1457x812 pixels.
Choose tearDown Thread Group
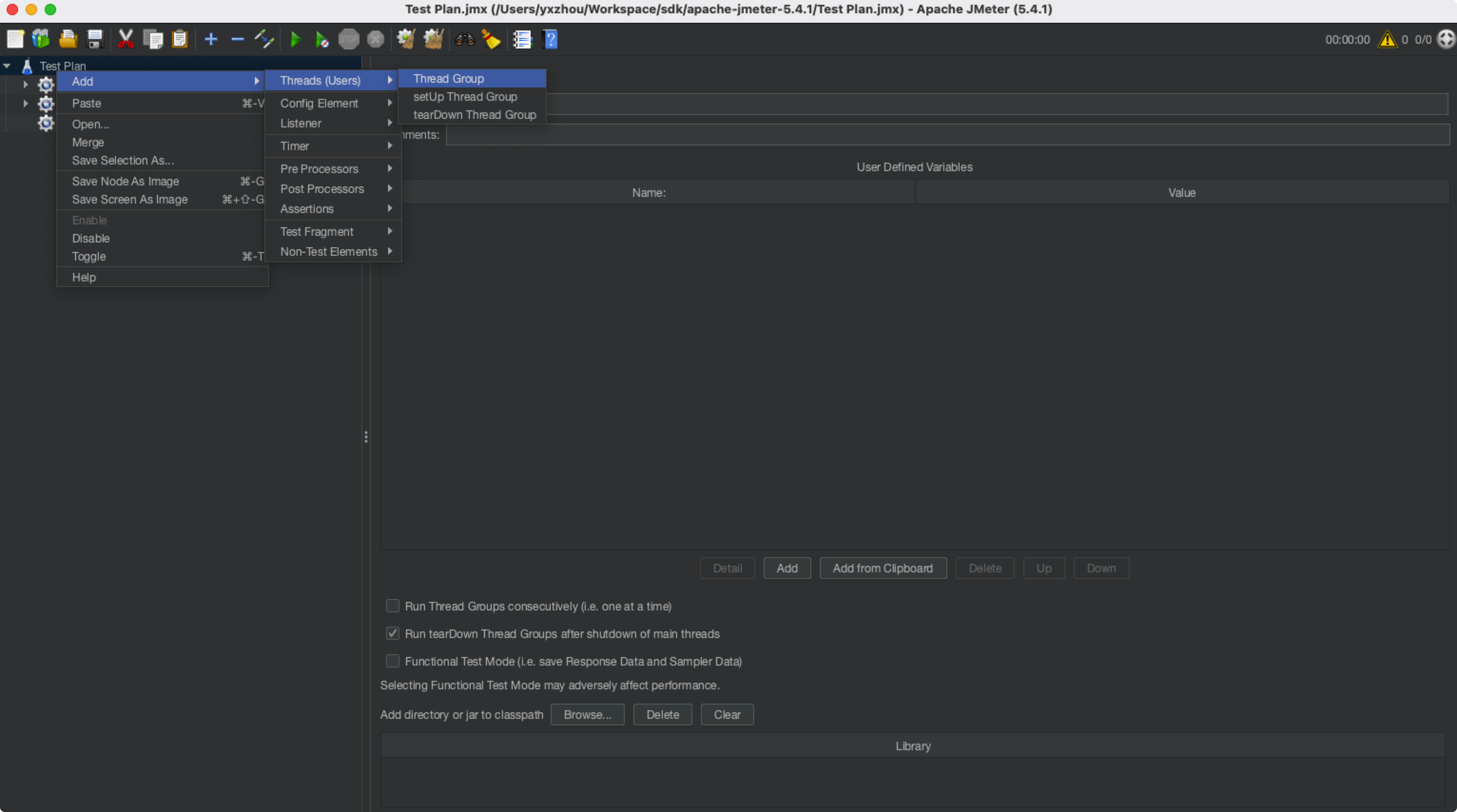472,115
